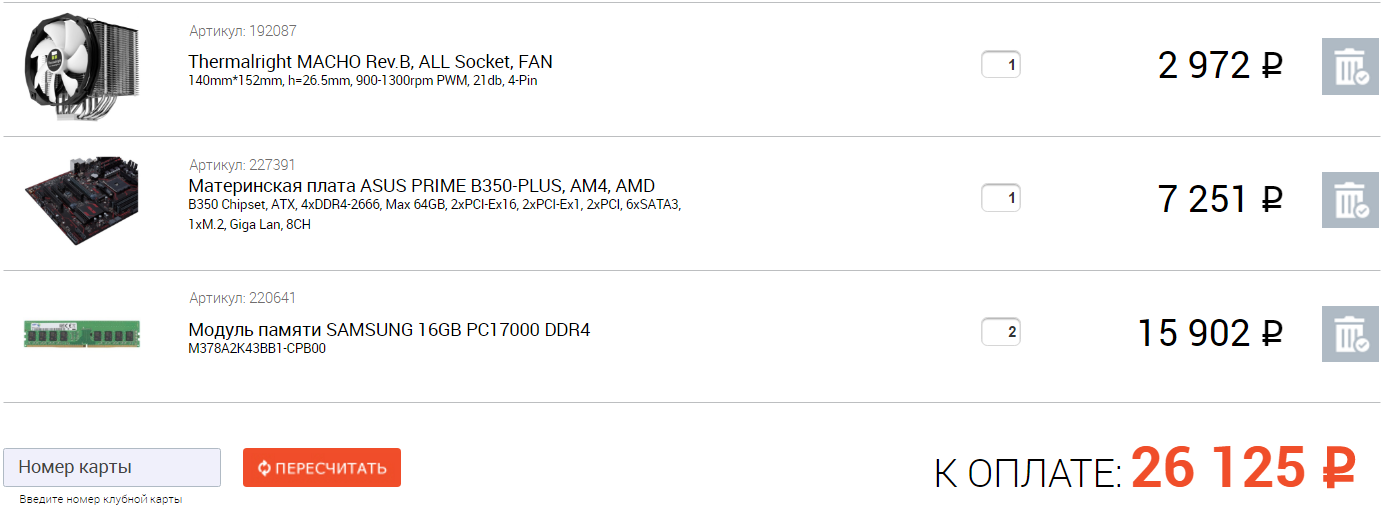Open Материнская плата ASUS PRIME B350-PLUS link
This screenshot has width=1387, height=513.
point(421,186)
